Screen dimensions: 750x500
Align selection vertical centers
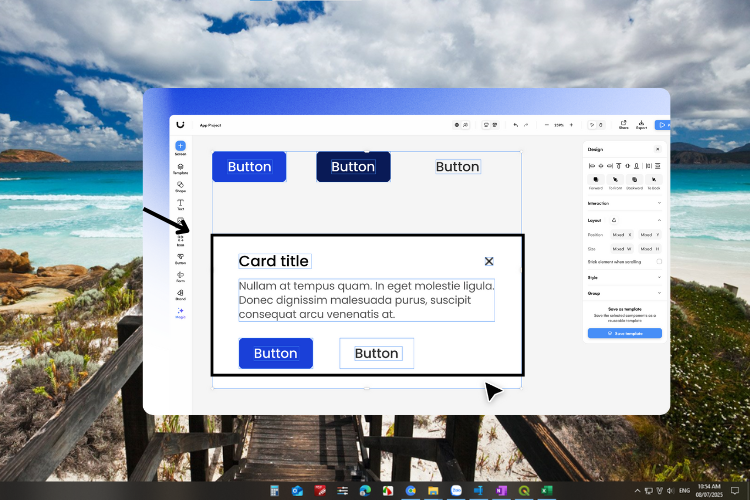628,166
